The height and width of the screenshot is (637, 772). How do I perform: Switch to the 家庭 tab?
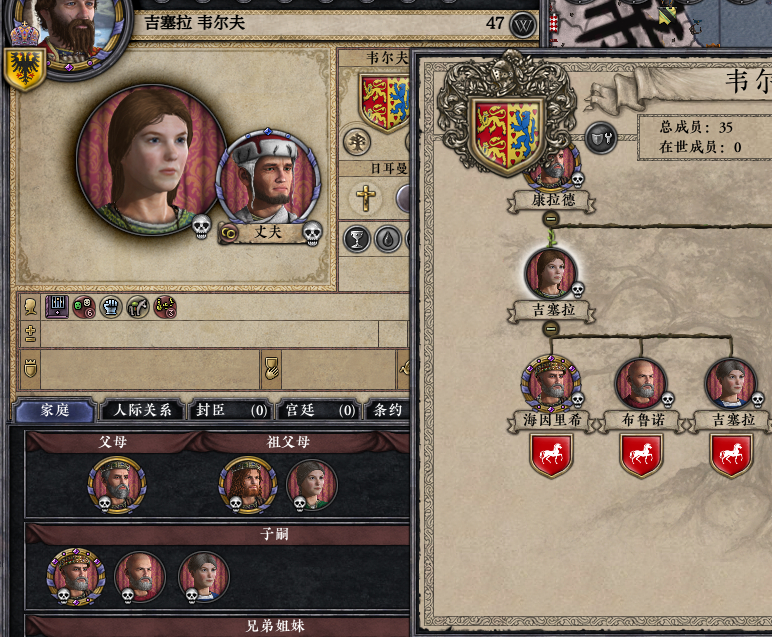click(x=55, y=410)
